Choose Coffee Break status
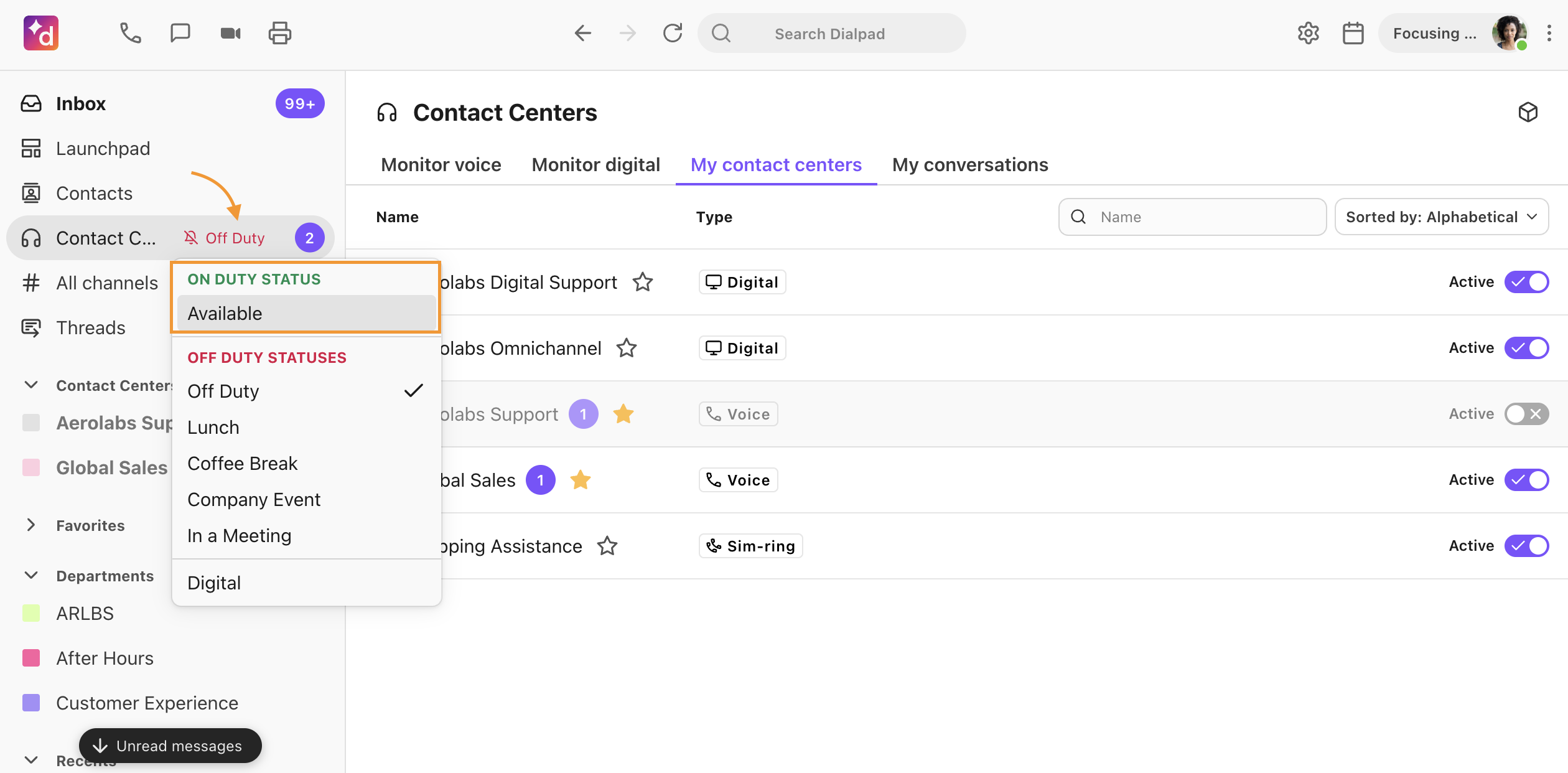This screenshot has height=773, width=1568. tap(306, 463)
